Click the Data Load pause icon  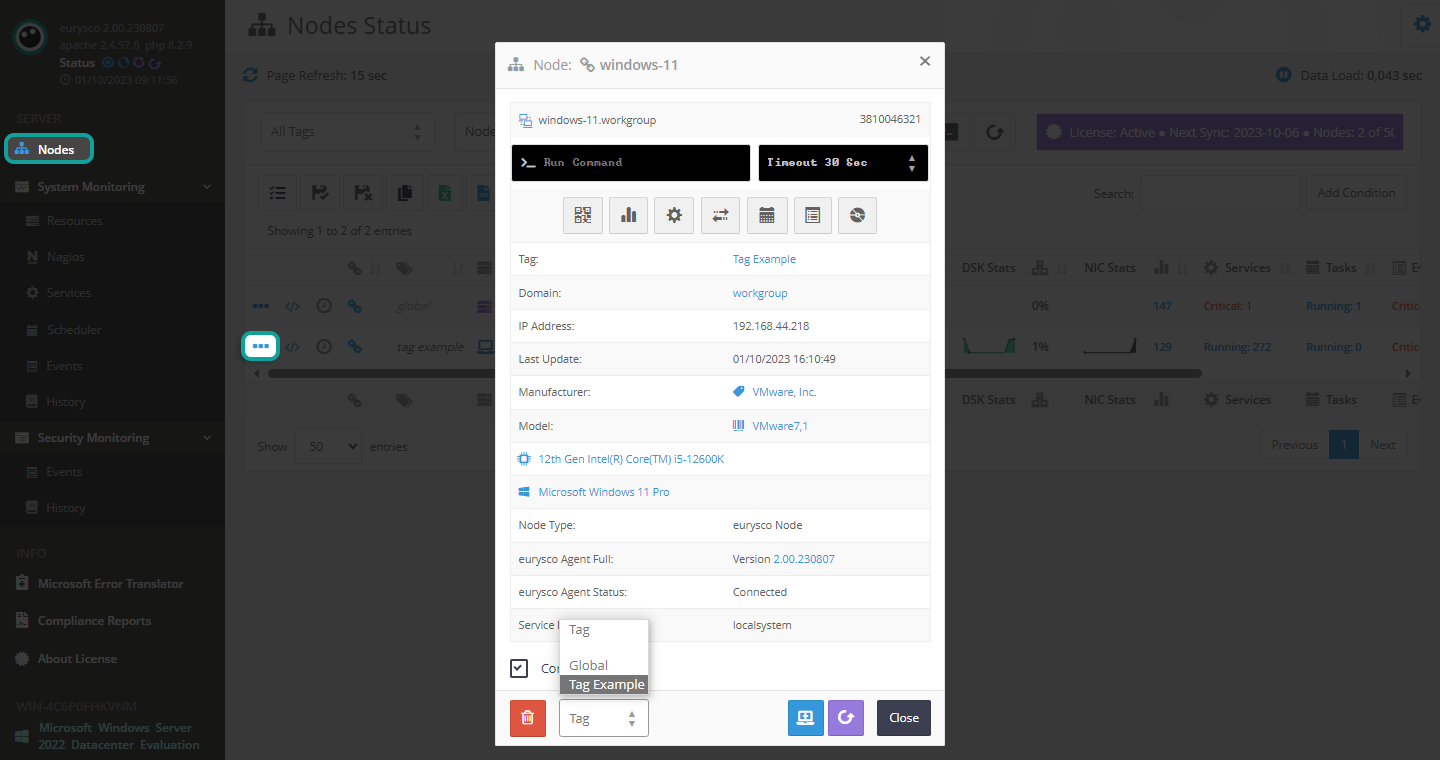pyautogui.click(x=1284, y=75)
